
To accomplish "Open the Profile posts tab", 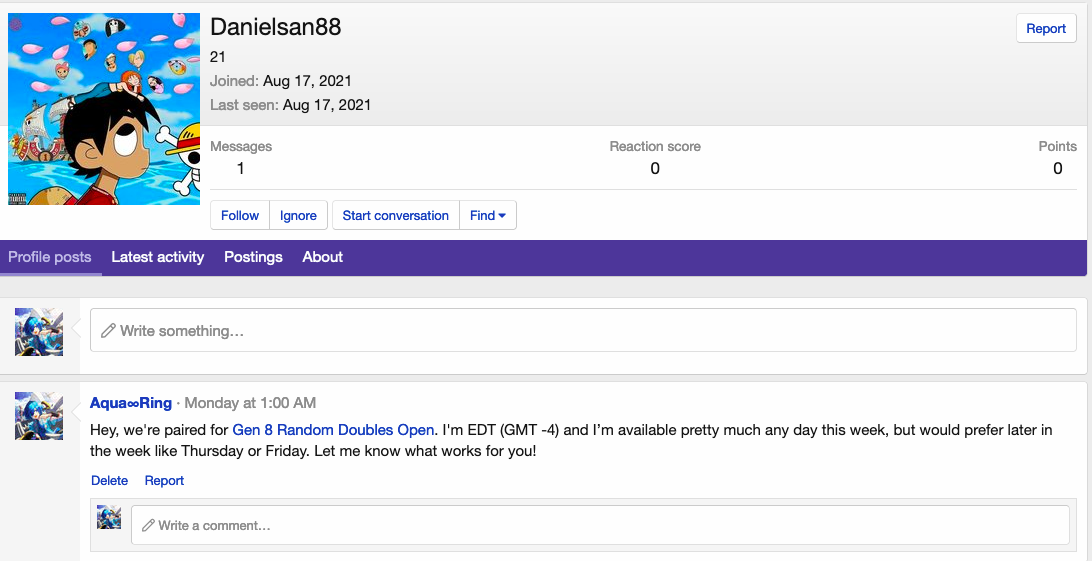I will (x=50, y=257).
